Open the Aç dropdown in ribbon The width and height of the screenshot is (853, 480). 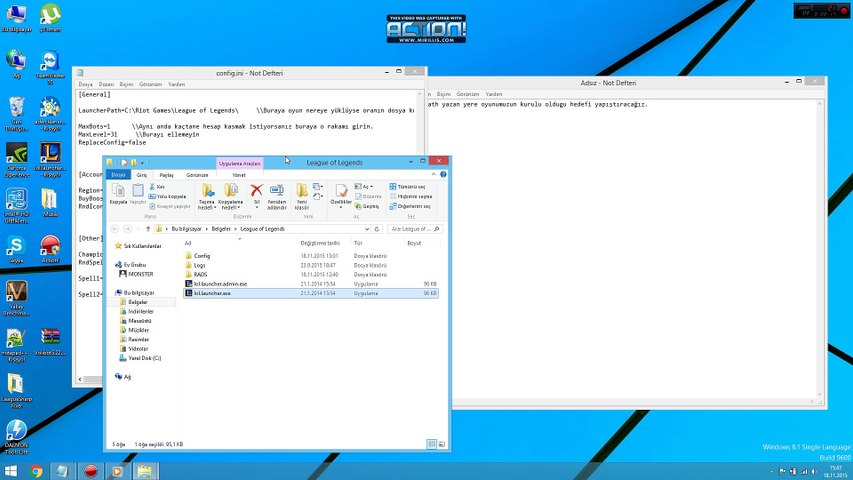tap(363, 187)
